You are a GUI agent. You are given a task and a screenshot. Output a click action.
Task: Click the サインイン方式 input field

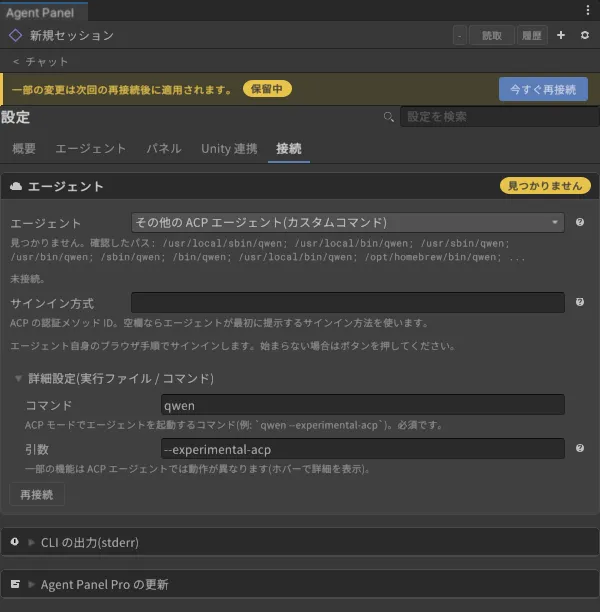pyautogui.click(x=348, y=302)
